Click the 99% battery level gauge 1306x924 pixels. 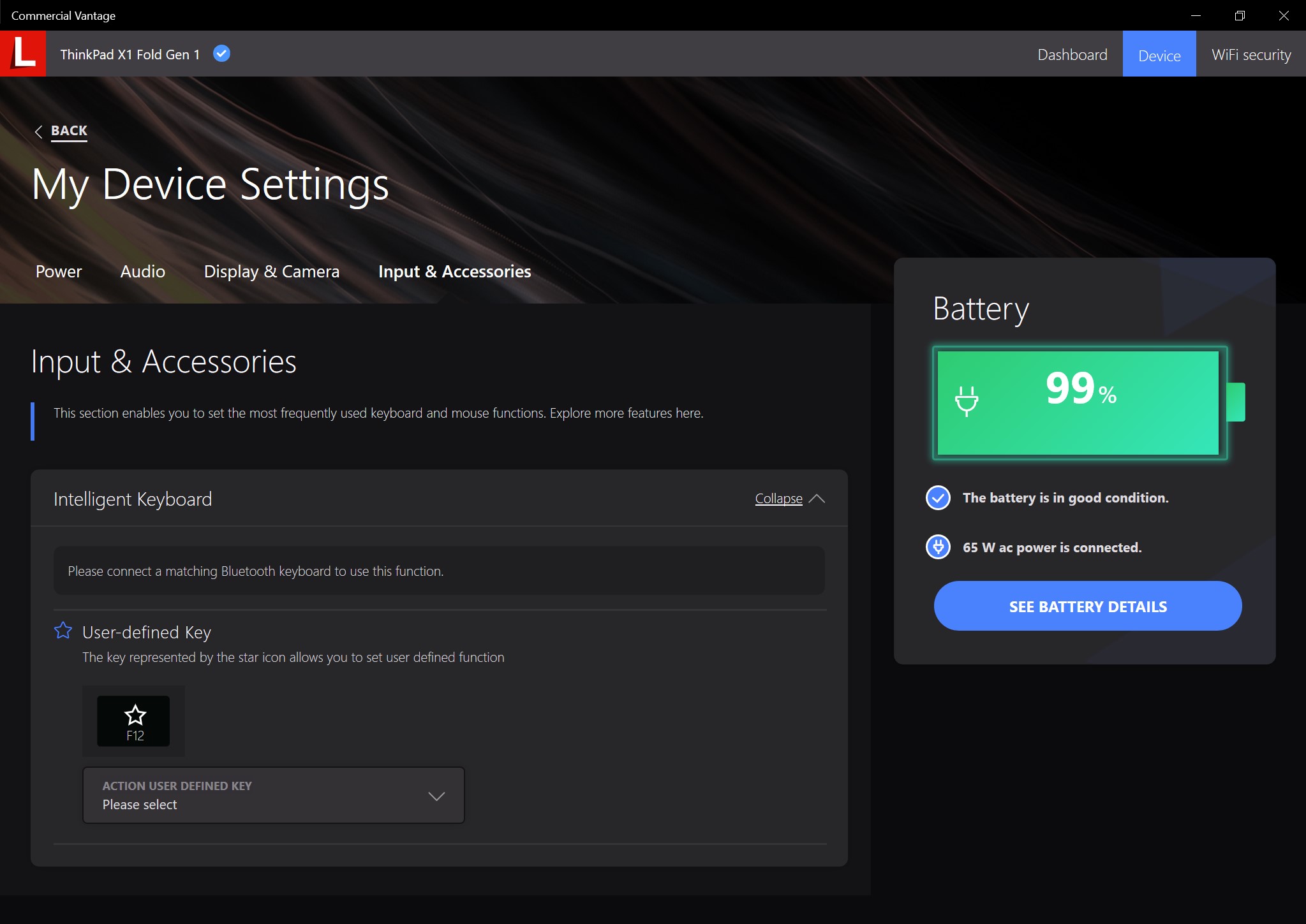point(1080,402)
